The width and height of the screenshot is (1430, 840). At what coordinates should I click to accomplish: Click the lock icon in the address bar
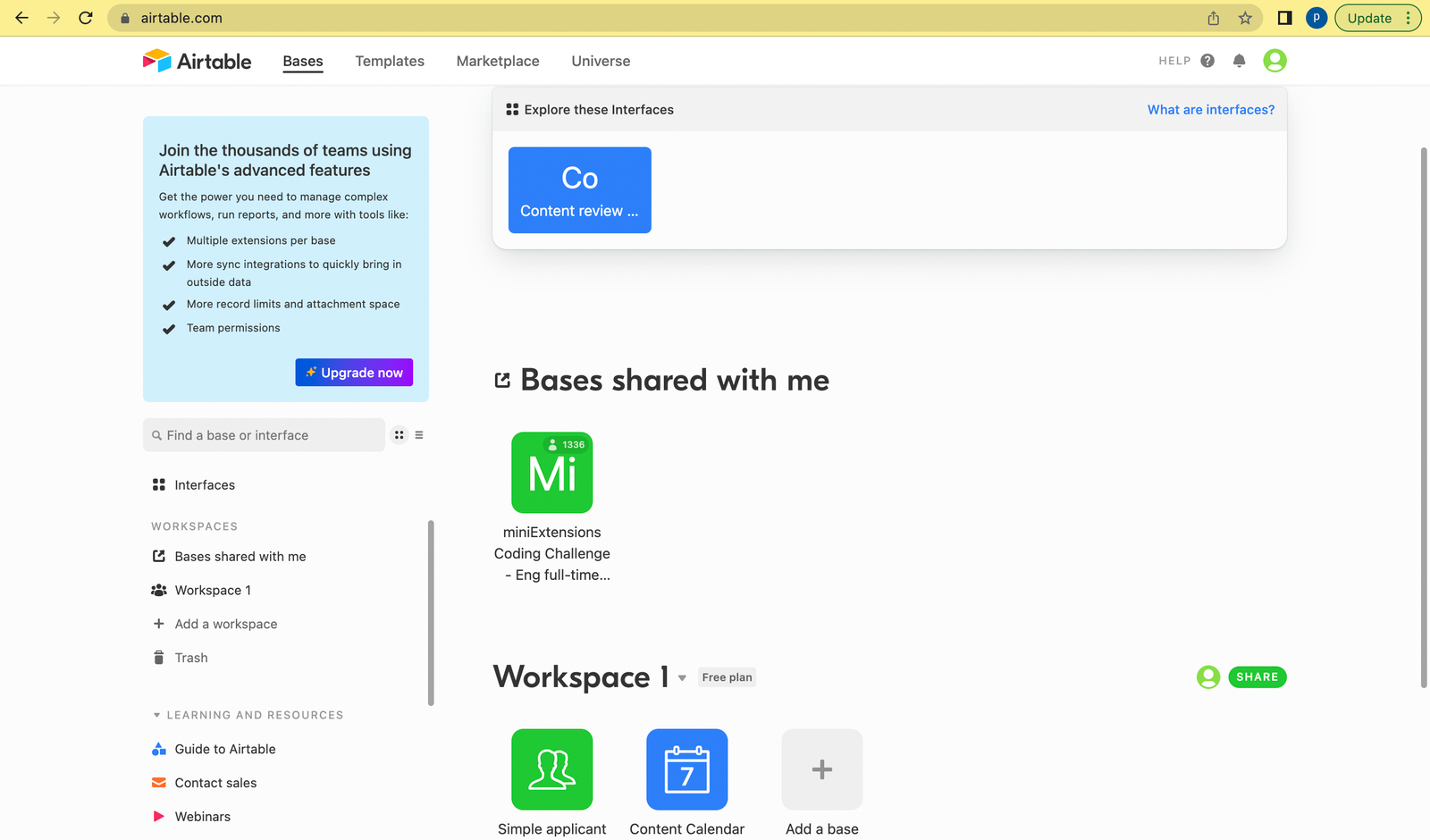tap(125, 18)
